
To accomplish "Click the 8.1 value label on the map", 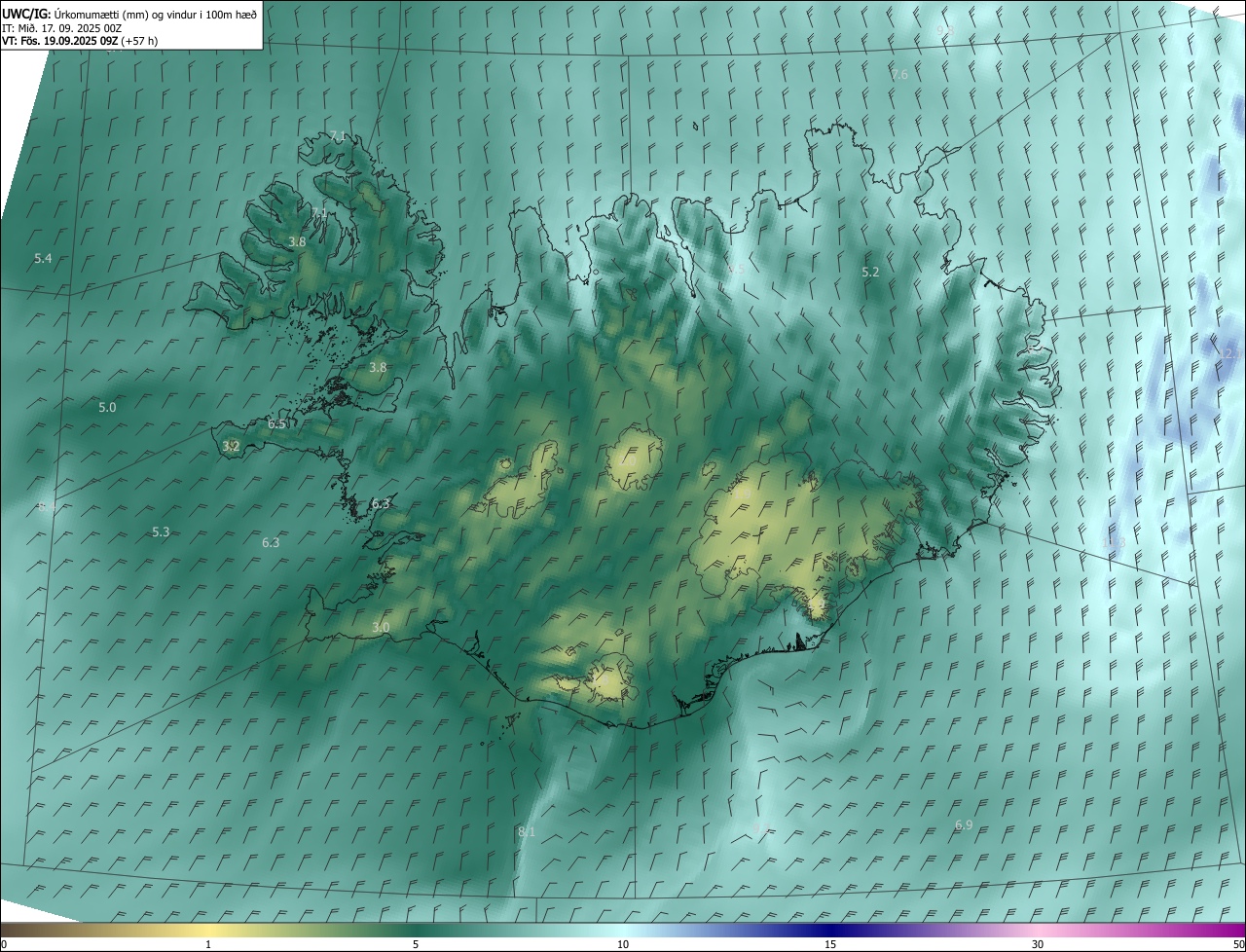I will pos(527,832).
